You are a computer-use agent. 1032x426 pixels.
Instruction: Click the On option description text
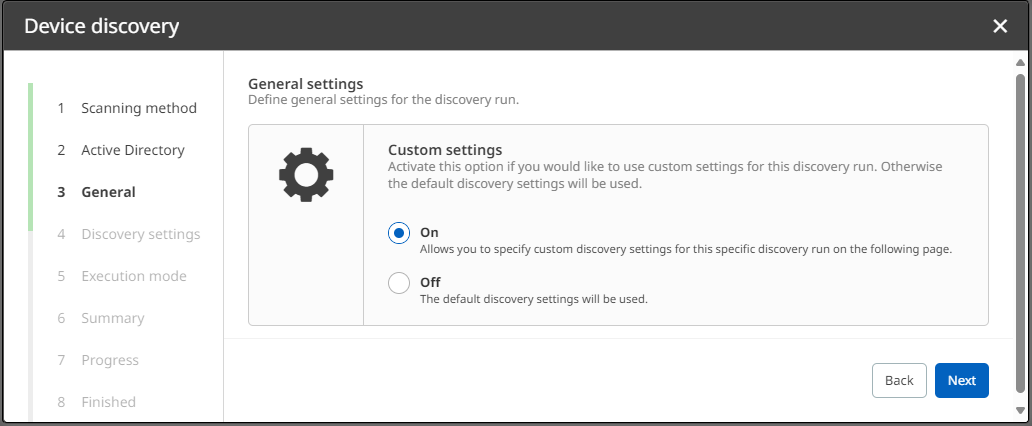click(684, 249)
